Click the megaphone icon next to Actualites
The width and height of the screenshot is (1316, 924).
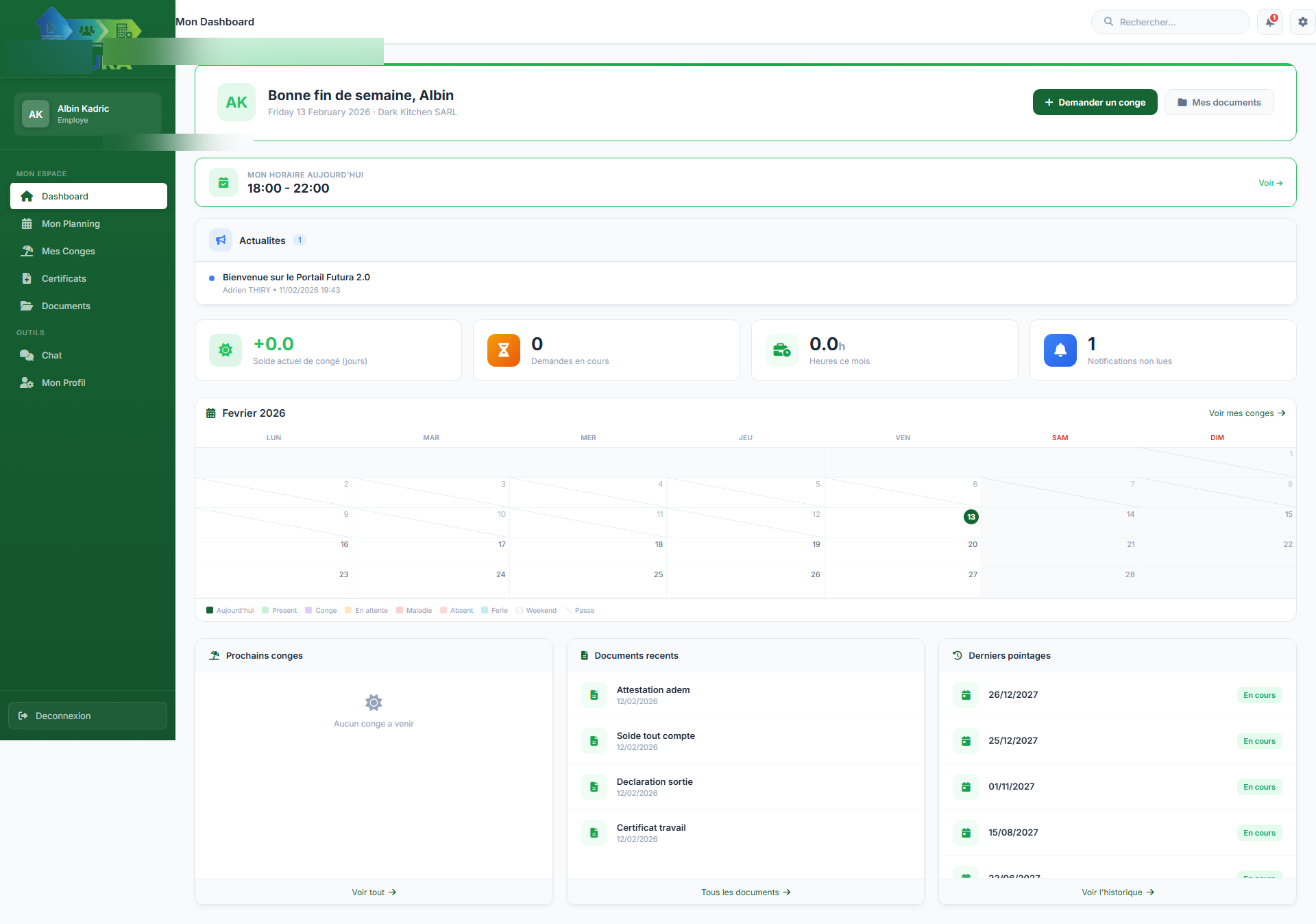(x=221, y=240)
